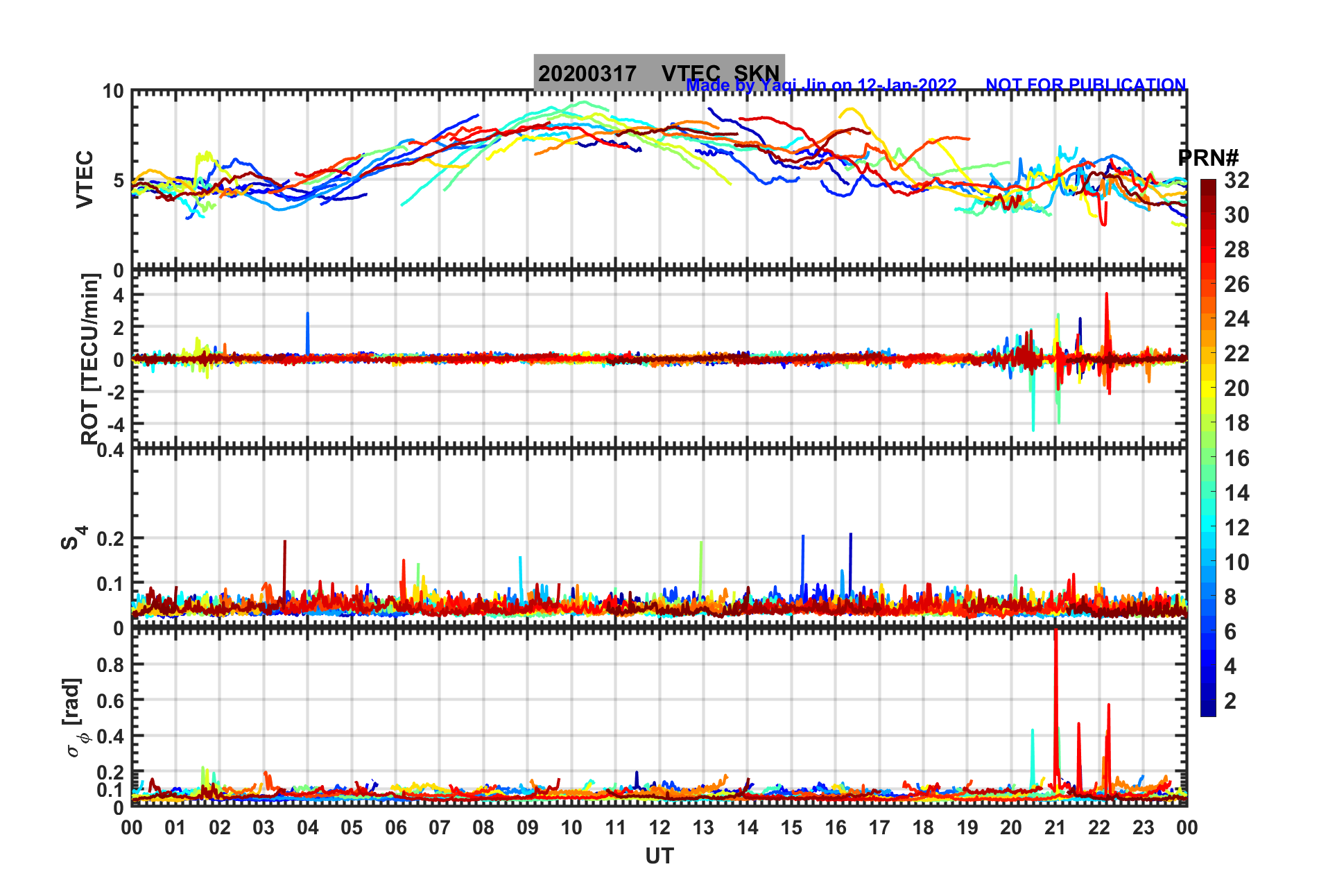
Task: Click colorbar tick label '6'
Action: 1230,632
